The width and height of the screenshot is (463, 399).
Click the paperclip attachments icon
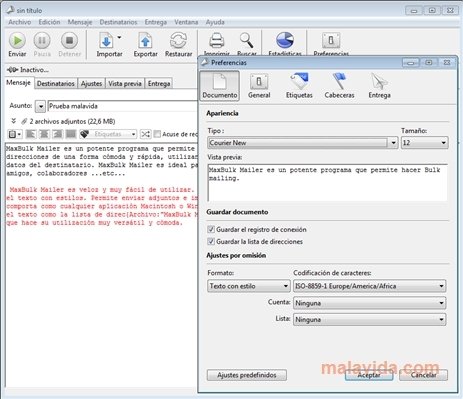(24, 121)
